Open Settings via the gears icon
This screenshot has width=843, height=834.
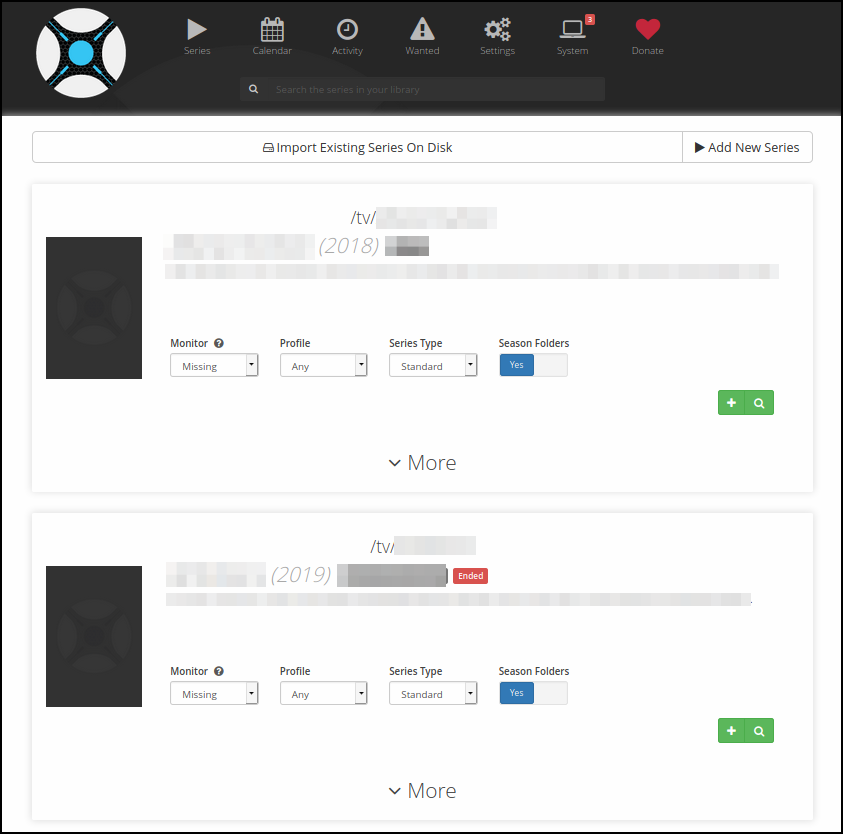pos(496,29)
